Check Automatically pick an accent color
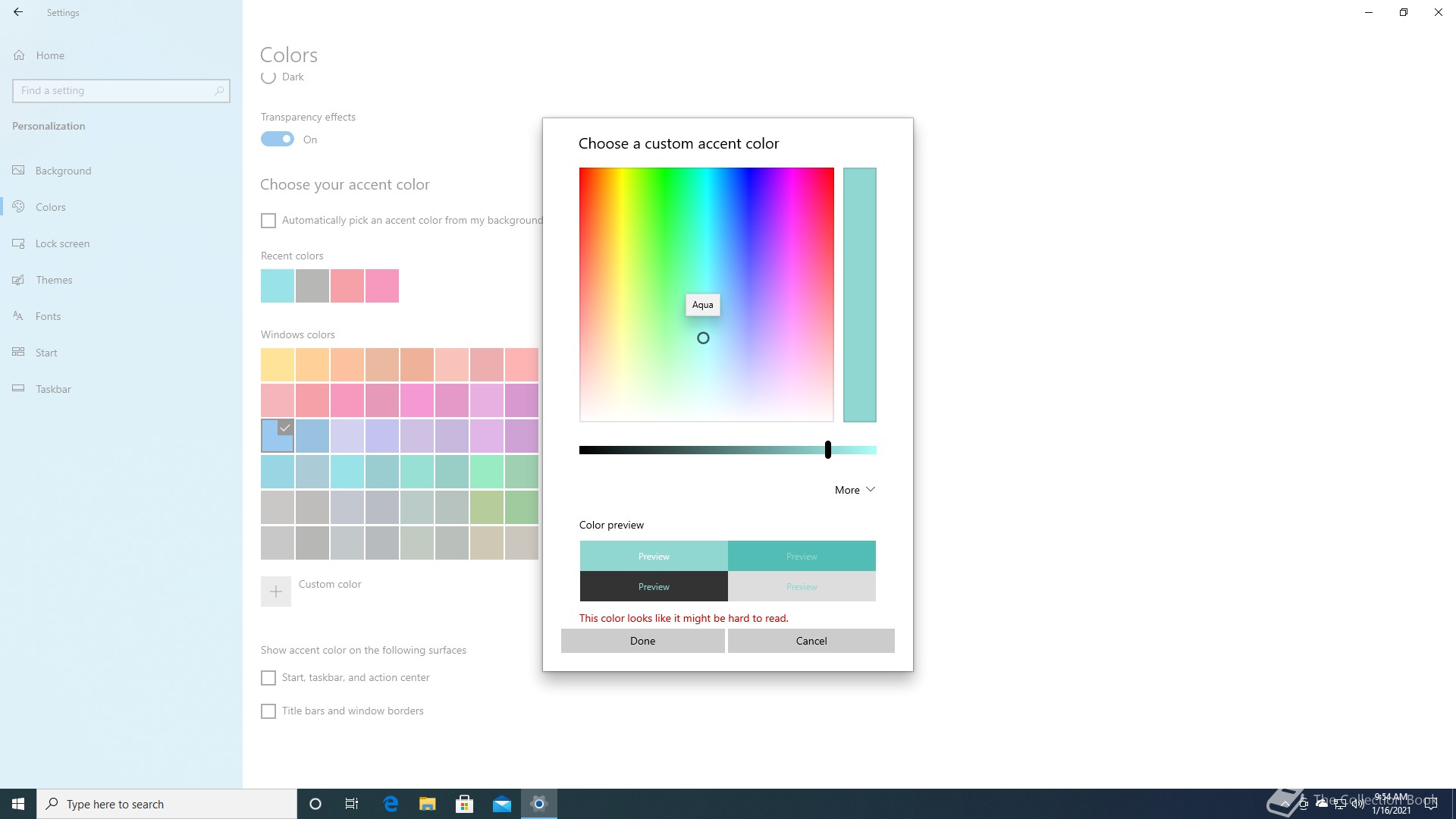 [x=268, y=221]
